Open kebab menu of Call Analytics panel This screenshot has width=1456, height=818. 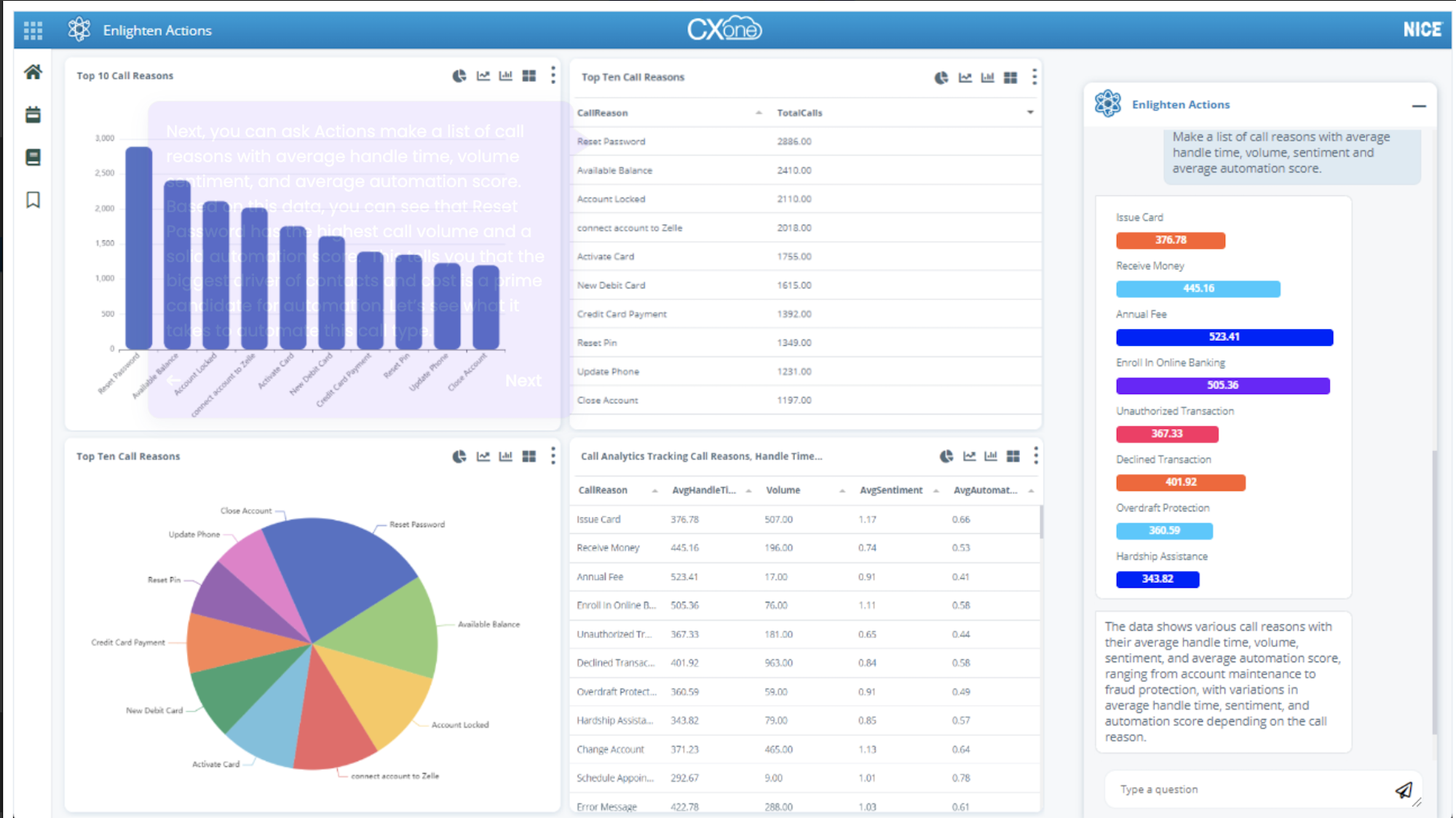click(1036, 456)
